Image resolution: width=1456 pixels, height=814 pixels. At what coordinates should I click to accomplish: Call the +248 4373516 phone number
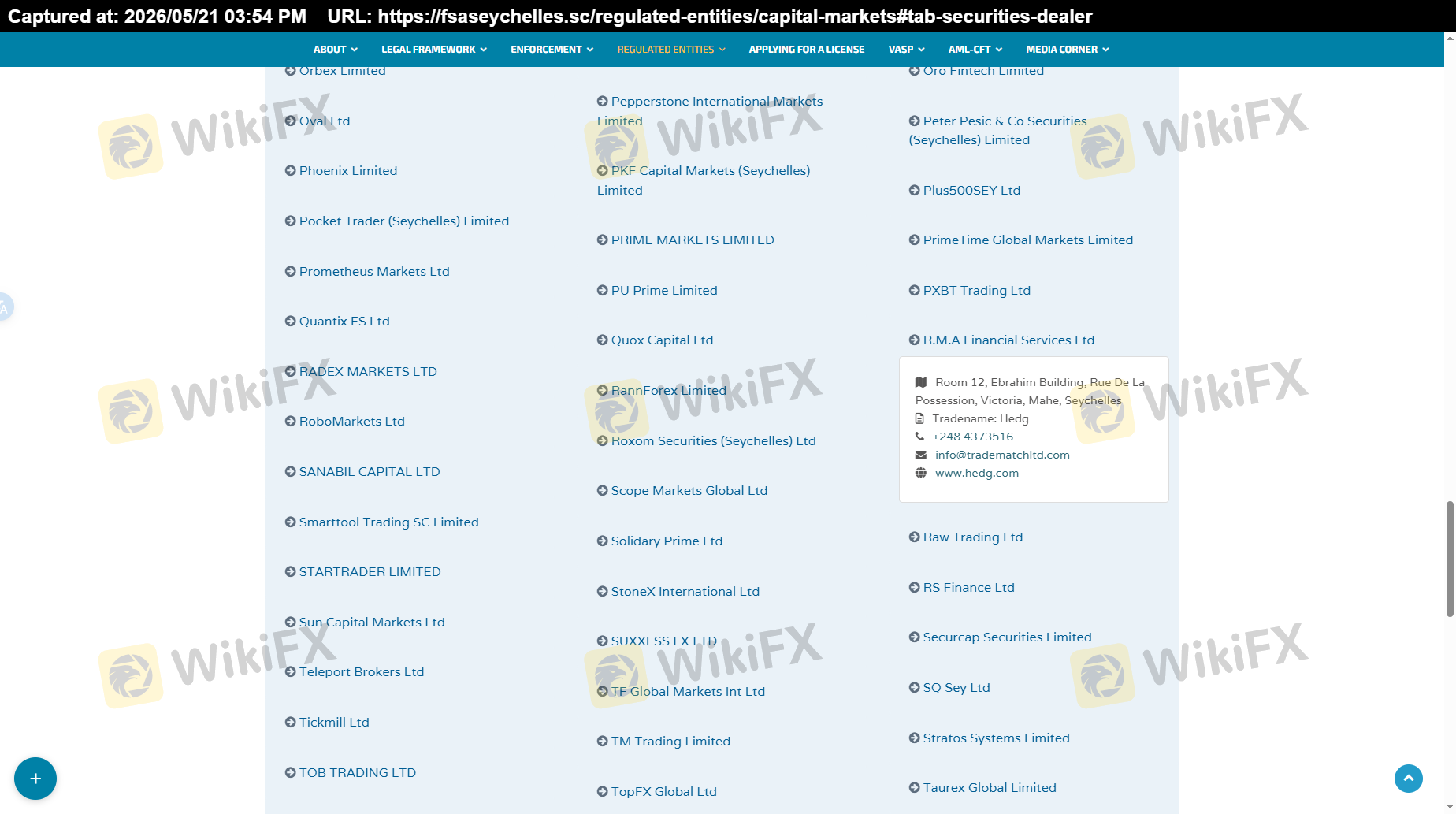click(x=973, y=437)
